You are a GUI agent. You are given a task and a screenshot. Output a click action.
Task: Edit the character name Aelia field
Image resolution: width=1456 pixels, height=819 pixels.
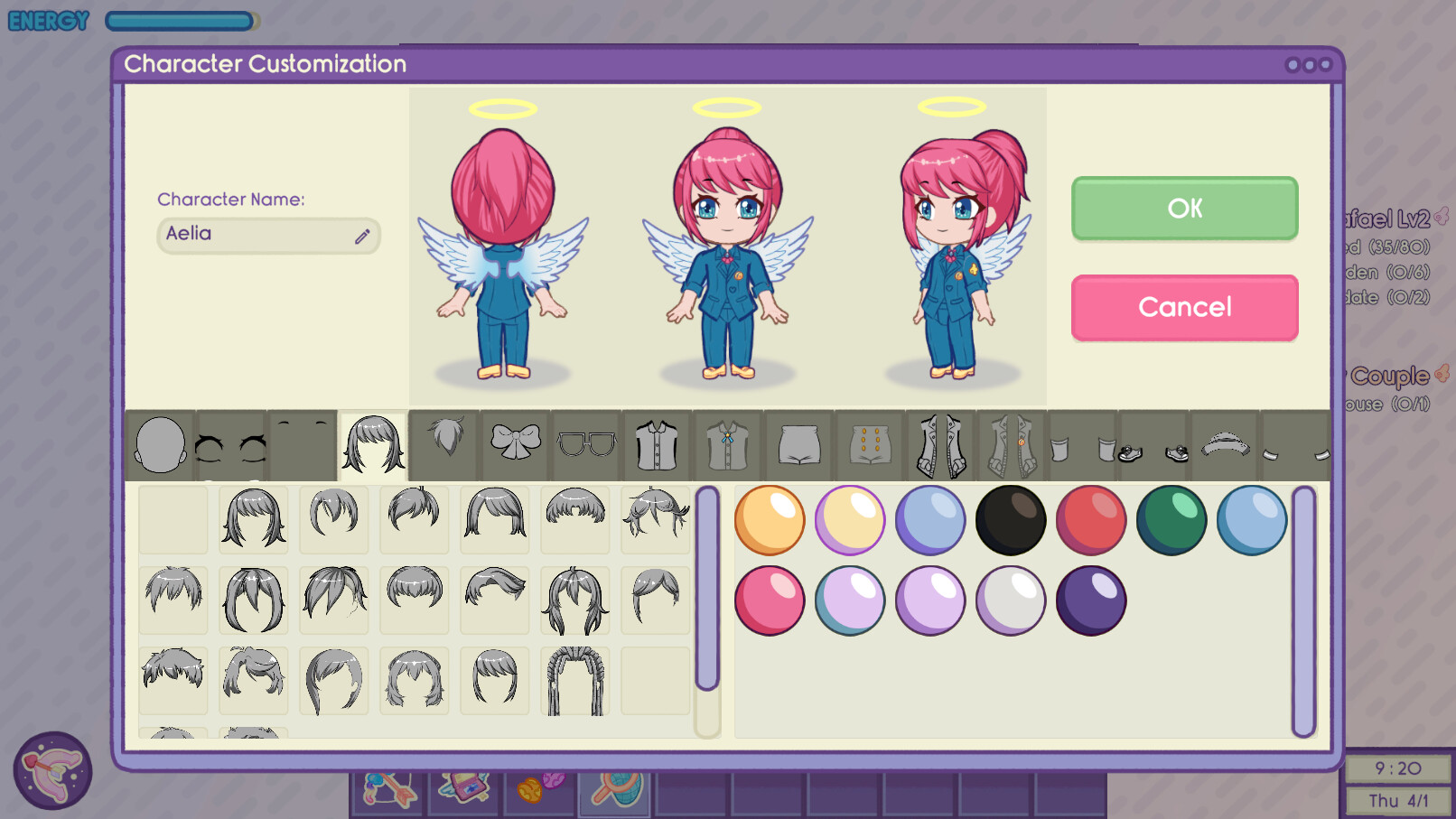click(x=268, y=235)
